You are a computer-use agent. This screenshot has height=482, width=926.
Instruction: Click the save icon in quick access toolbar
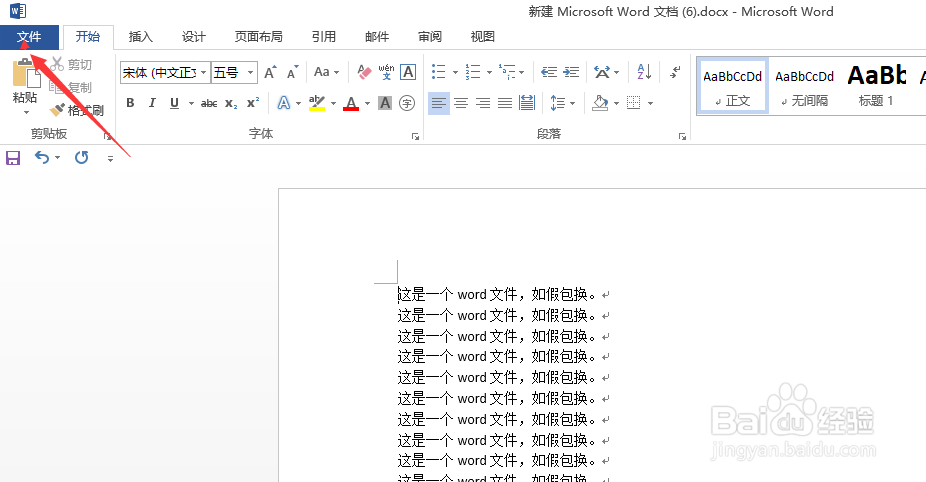13,158
